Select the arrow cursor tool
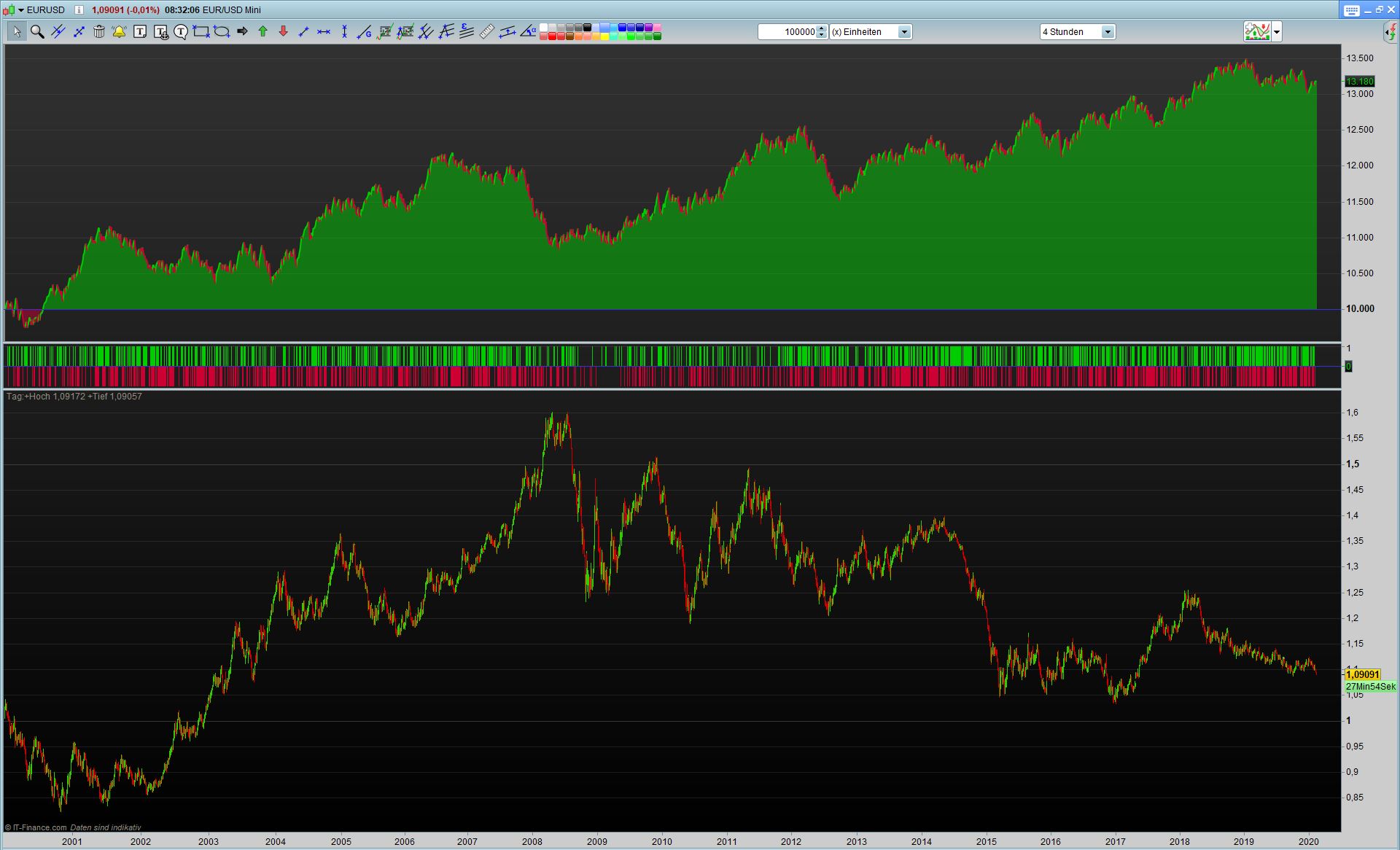1400x850 pixels. pos(17,31)
